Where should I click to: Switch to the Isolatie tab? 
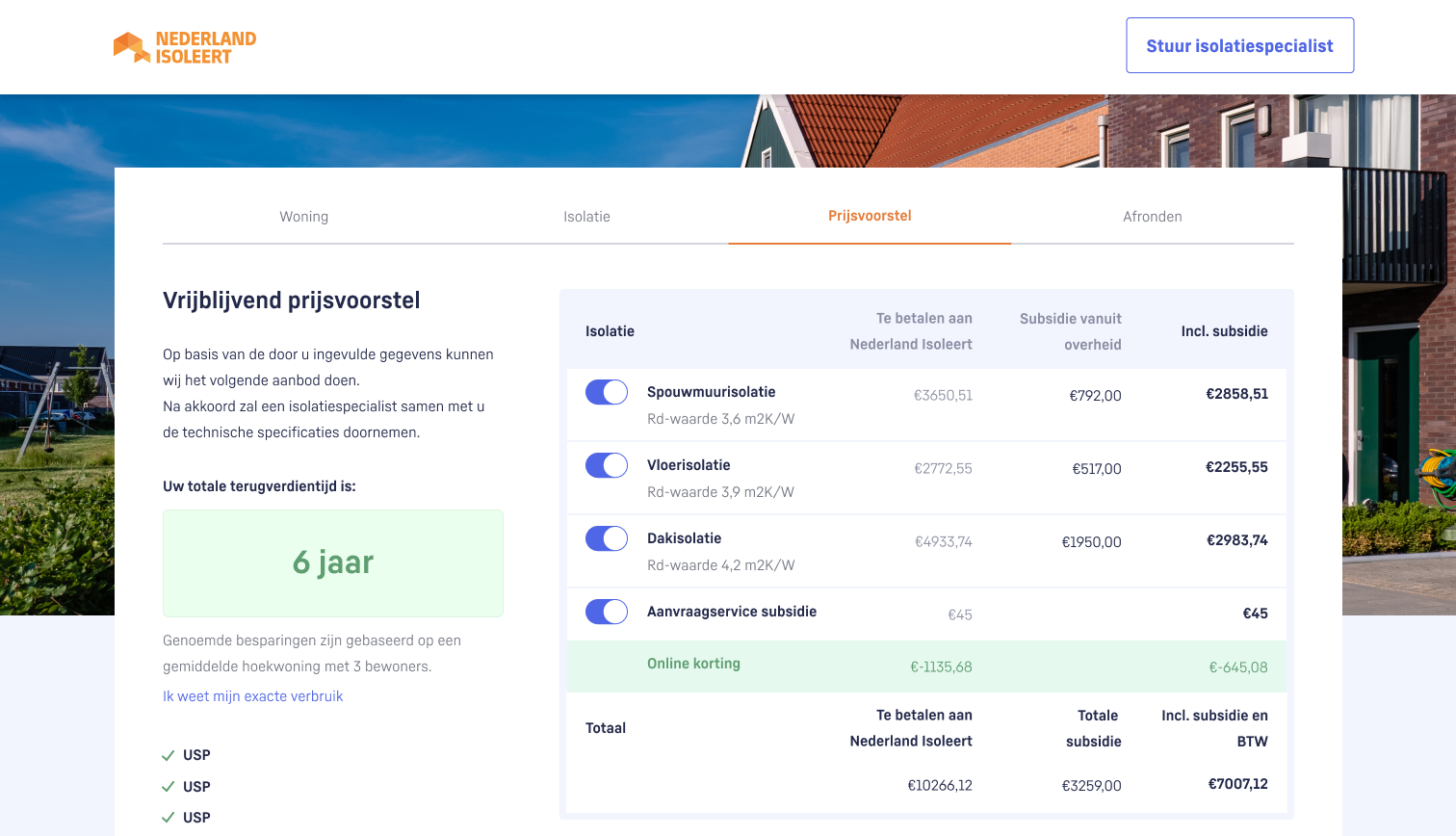tap(586, 217)
